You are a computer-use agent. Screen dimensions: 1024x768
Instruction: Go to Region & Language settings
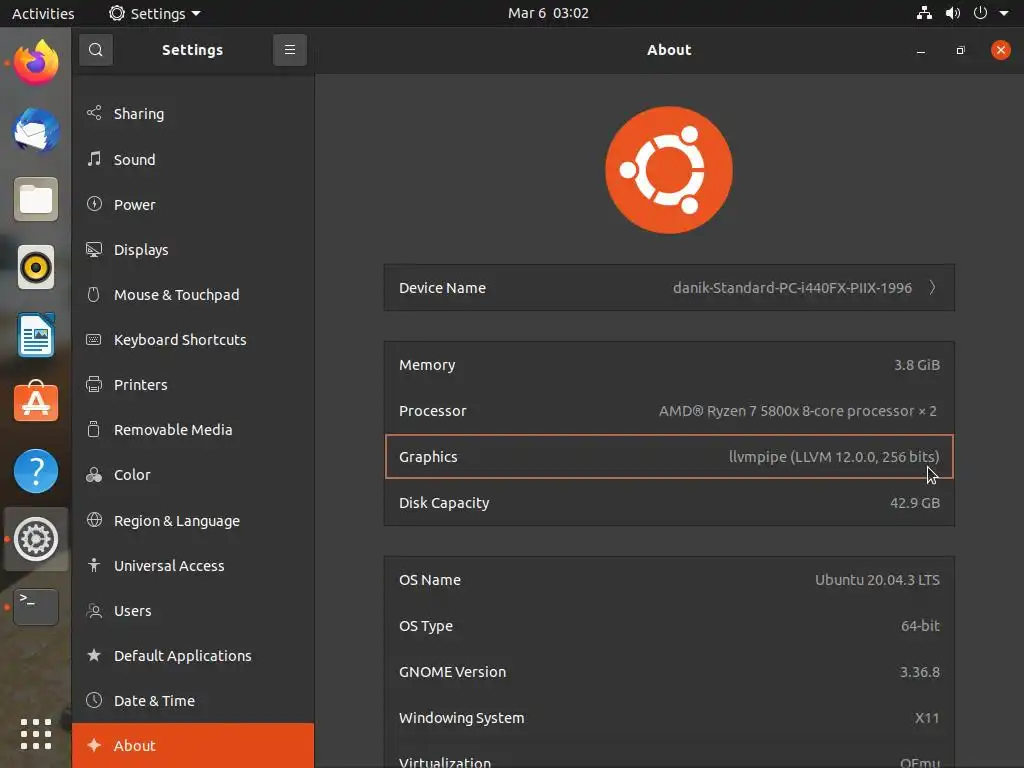point(193,520)
